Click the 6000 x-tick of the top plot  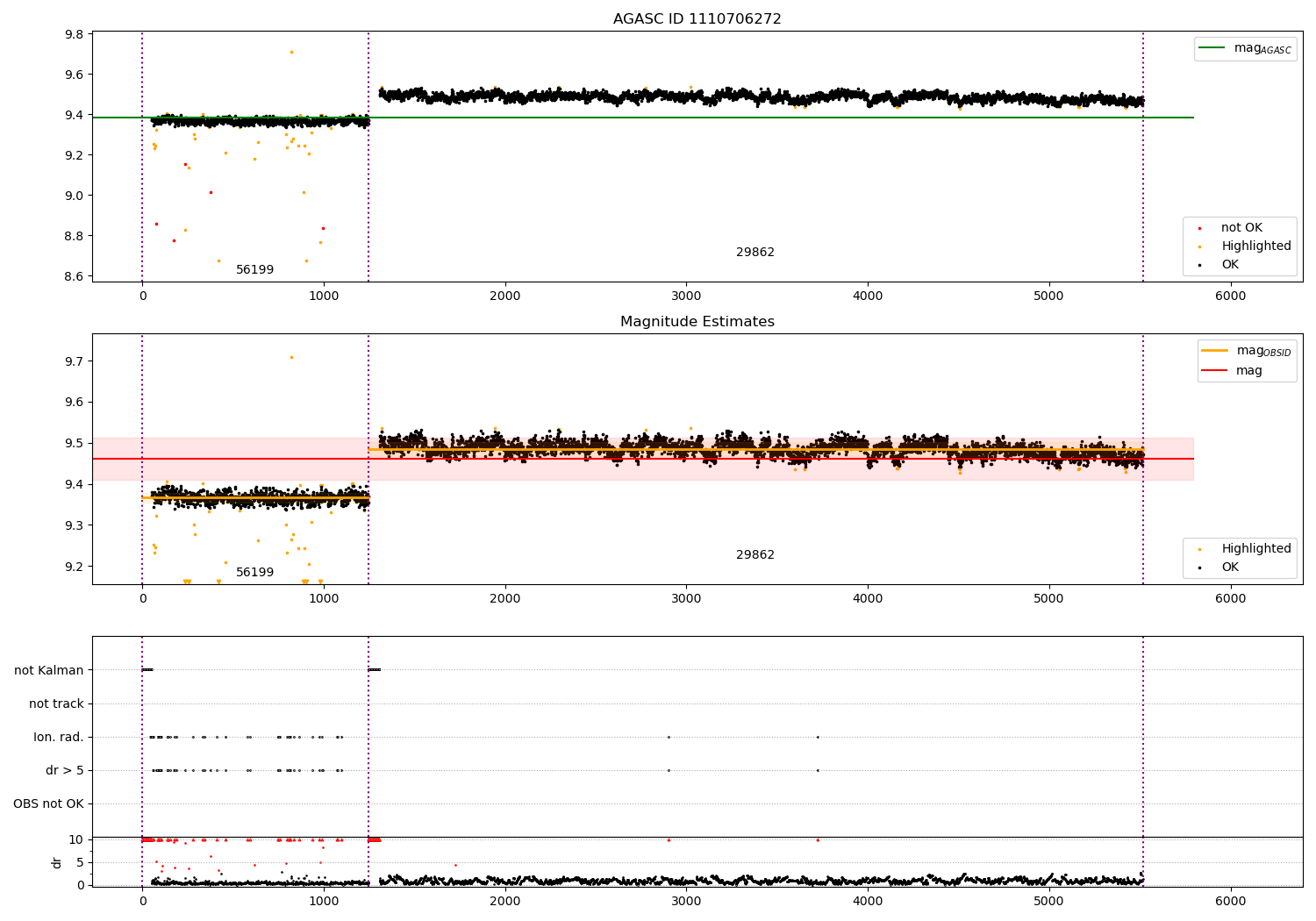click(1230, 296)
